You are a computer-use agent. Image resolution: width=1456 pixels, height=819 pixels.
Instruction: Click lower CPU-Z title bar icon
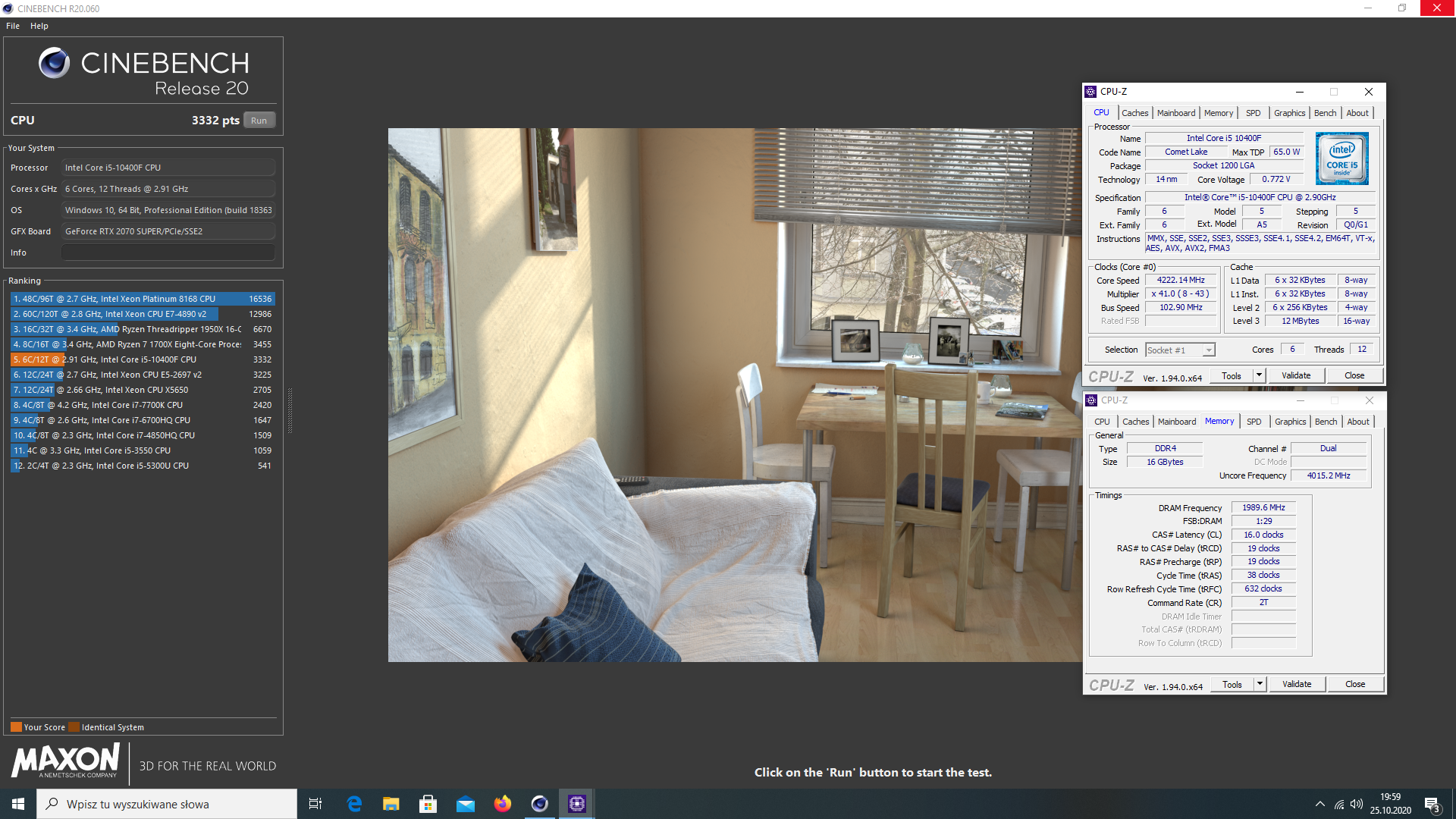click(x=1092, y=400)
